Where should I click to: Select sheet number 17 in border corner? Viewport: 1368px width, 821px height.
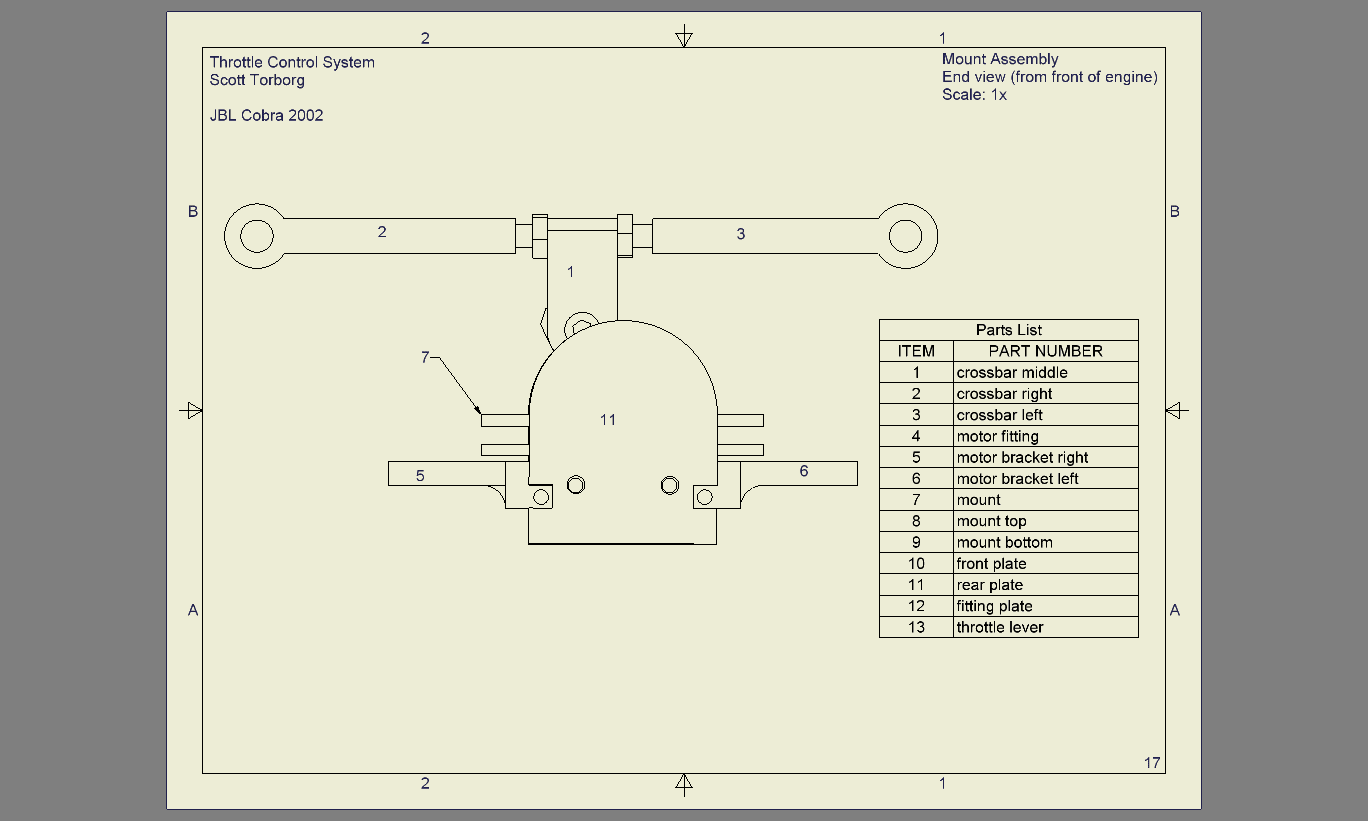[x=1152, y=763]
